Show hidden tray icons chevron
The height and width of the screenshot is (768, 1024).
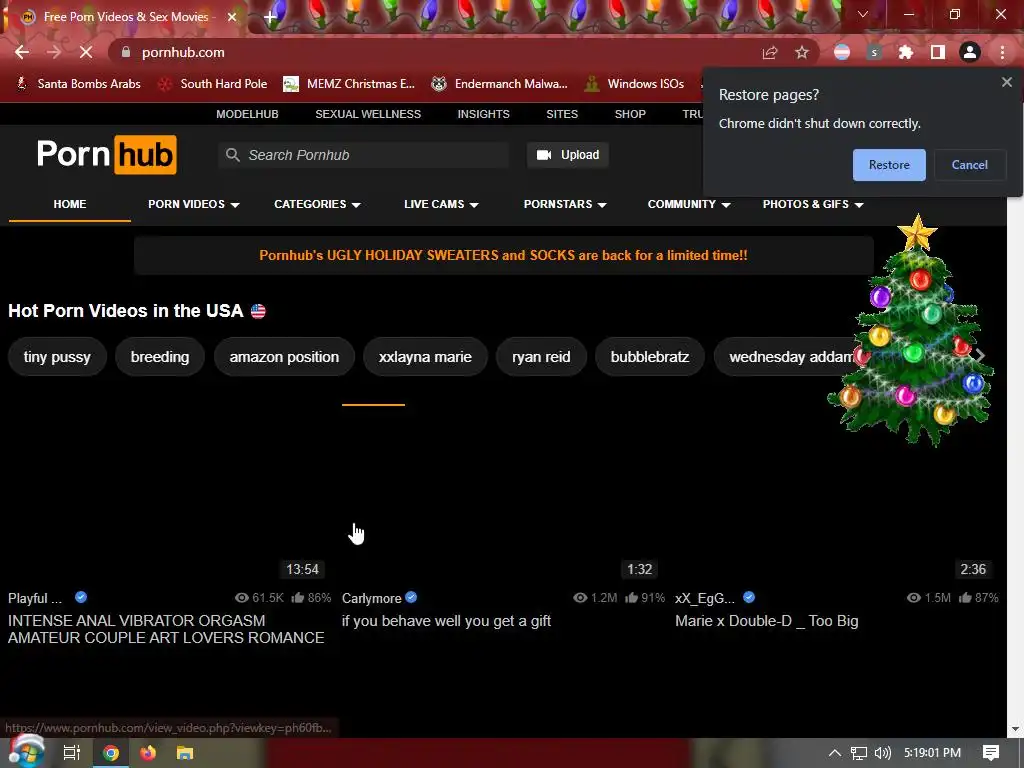pyautogui.click(x=835, y=753)
